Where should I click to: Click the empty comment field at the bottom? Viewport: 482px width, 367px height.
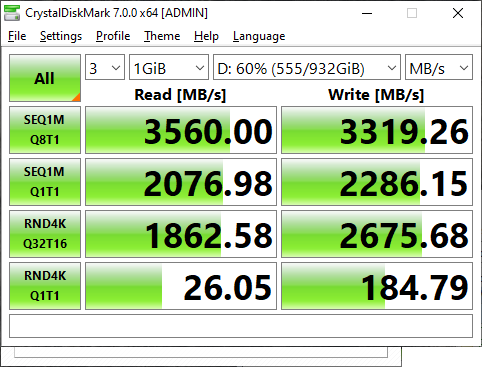tap(241, 326)
